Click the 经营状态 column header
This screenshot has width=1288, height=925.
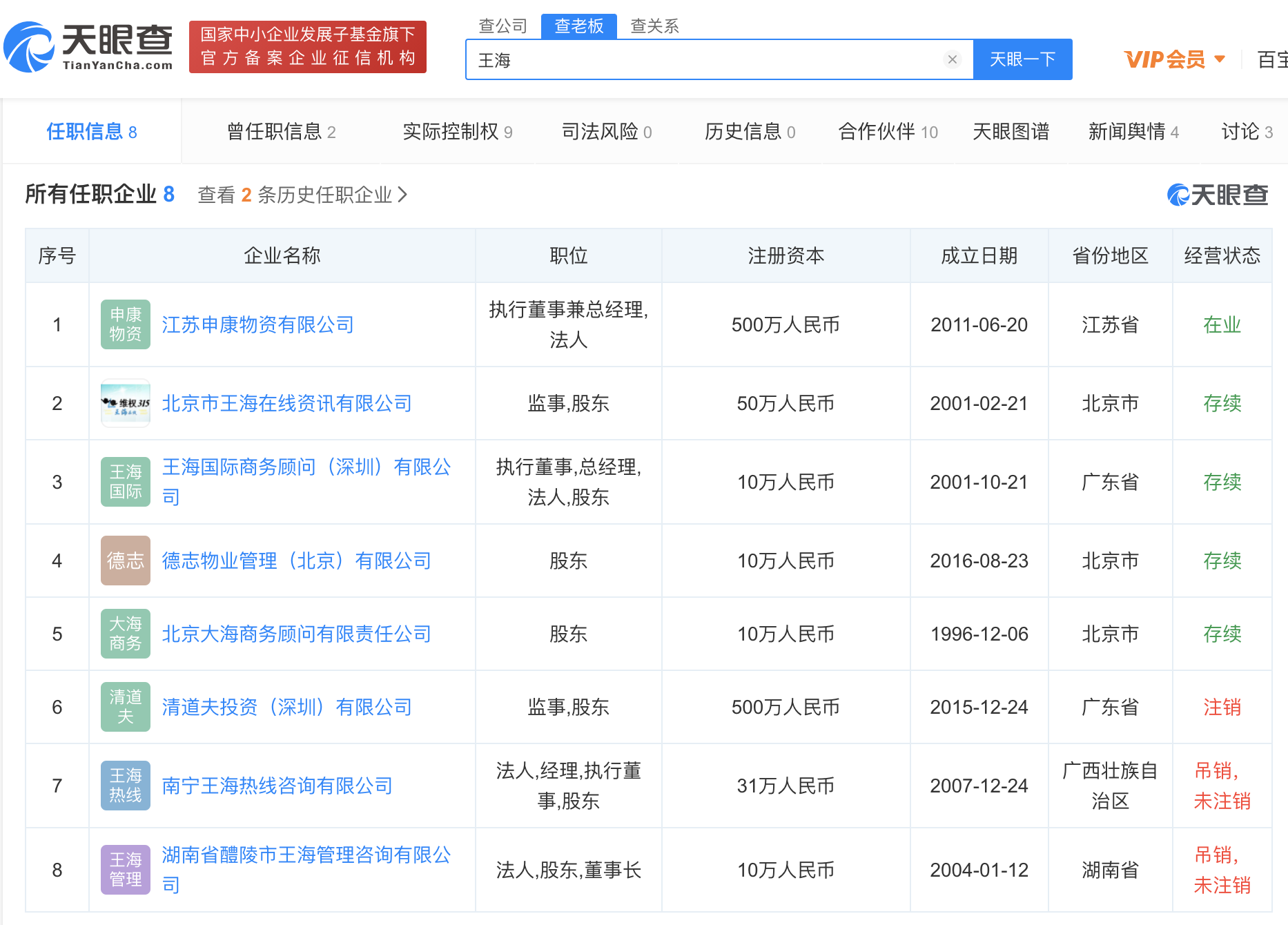coord(1222,255)
